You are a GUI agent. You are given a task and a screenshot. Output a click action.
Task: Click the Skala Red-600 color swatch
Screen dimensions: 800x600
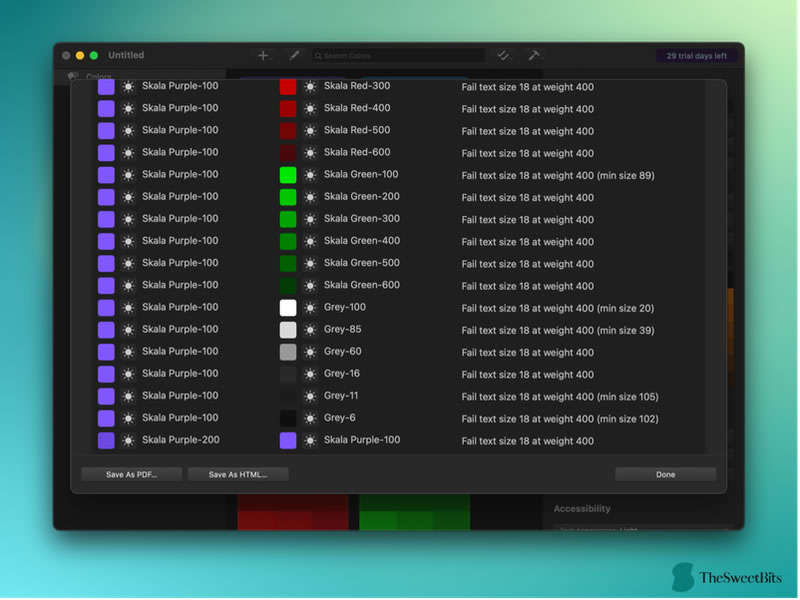coord(288,153)
